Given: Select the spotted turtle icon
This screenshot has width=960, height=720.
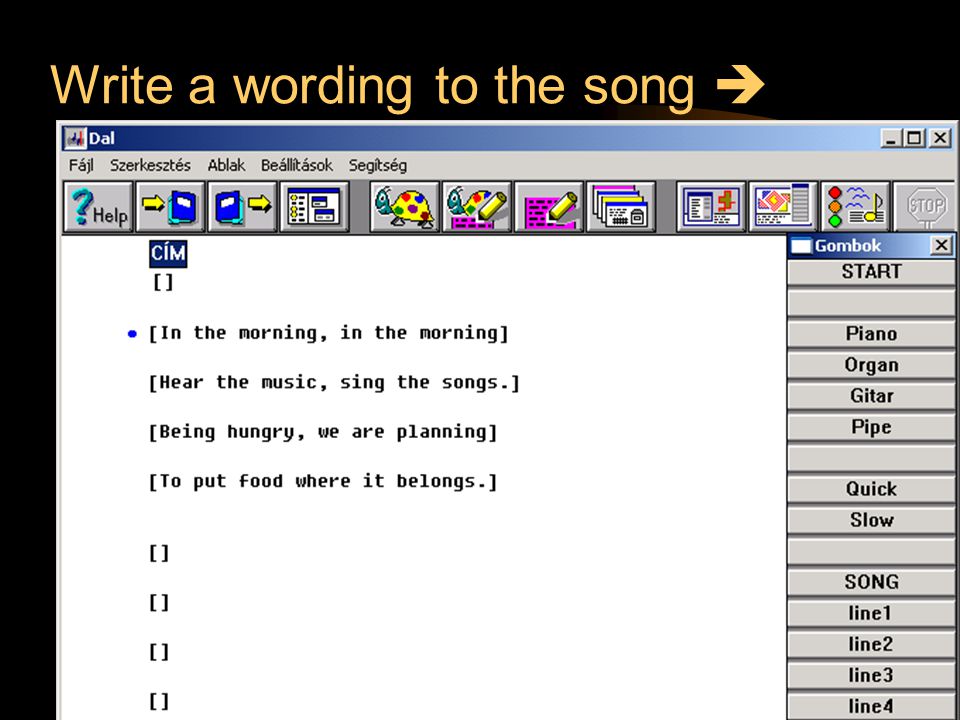Looking at the screenshot, I should [405, 207].
